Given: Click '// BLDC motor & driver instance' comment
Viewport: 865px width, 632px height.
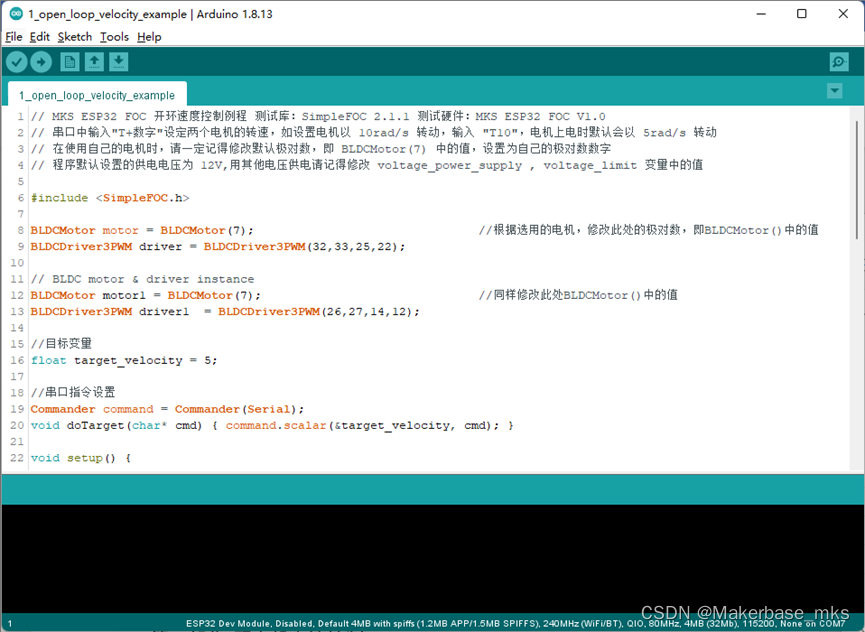Looking at the screenshot, I should coord(142,279).
